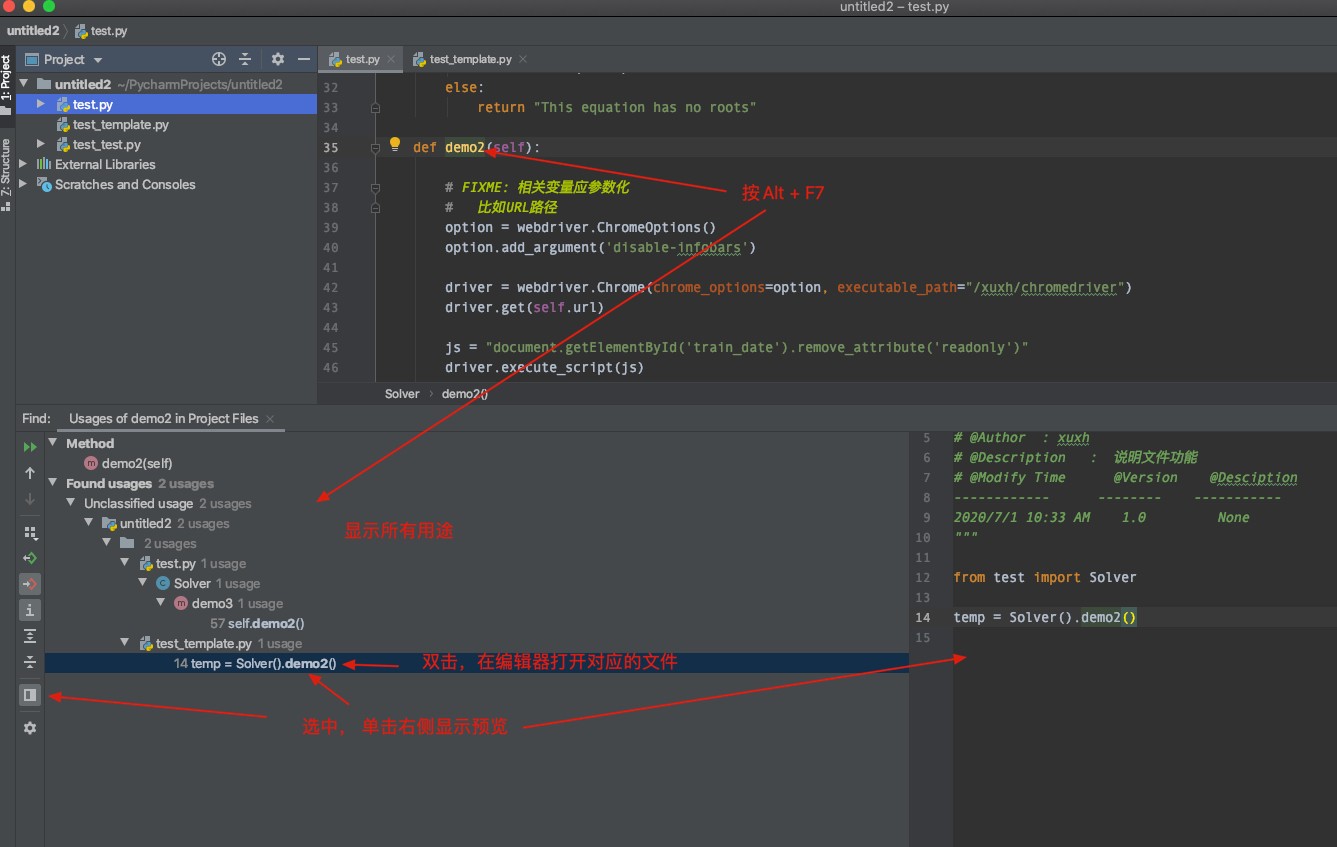Select Scratches and Consoles item
This screenshot has height=847, width=1337.
pos(125,184)
